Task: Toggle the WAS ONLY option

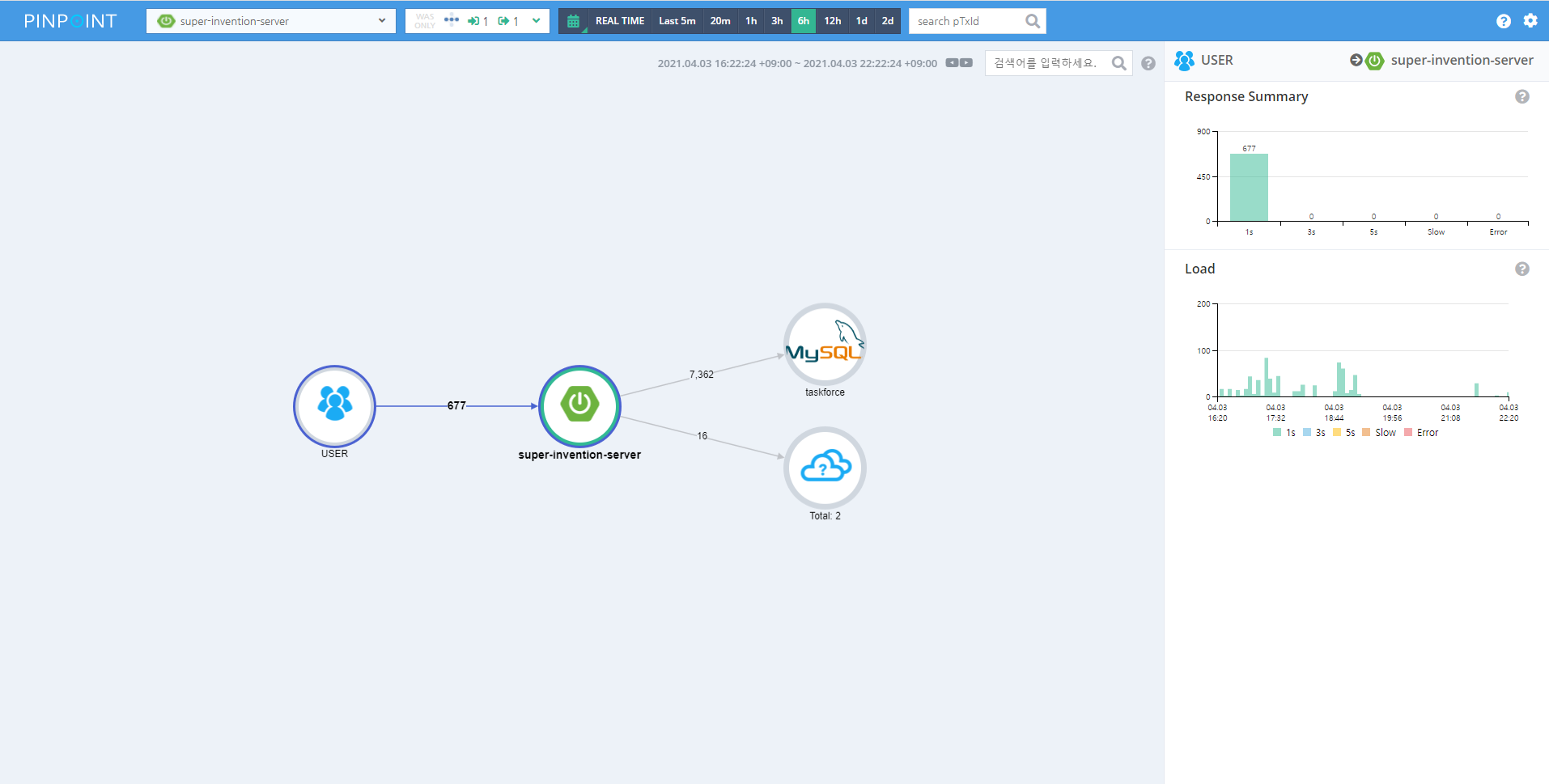Action: 424,21
